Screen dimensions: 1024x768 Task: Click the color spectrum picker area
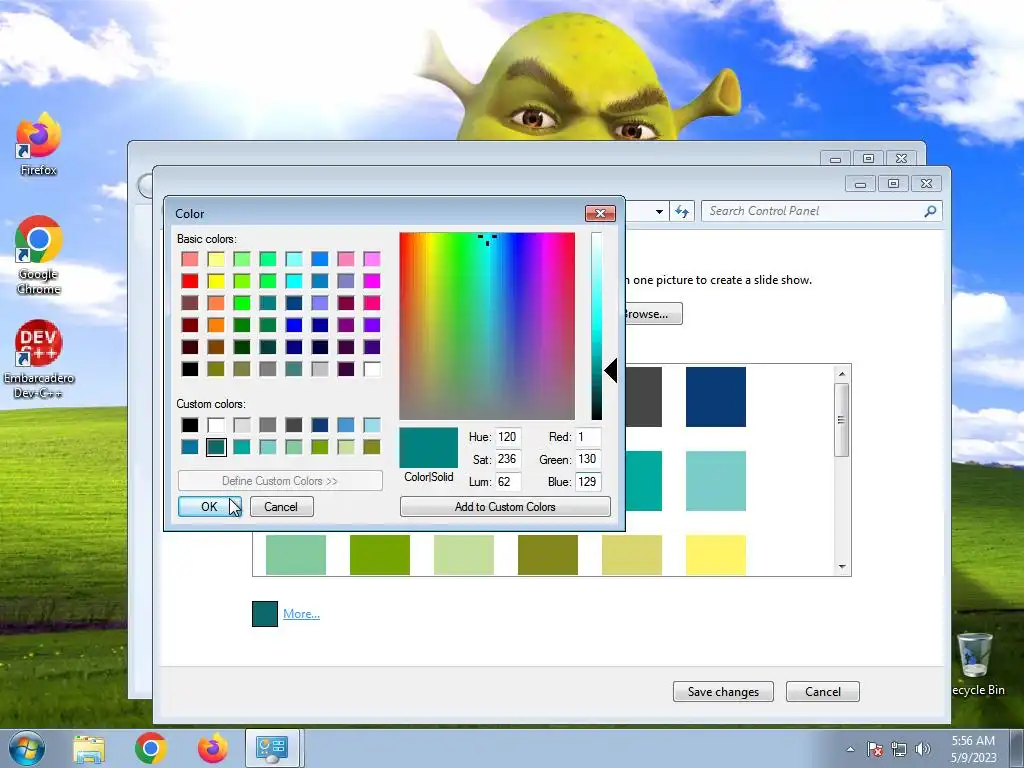coord(487,326)
